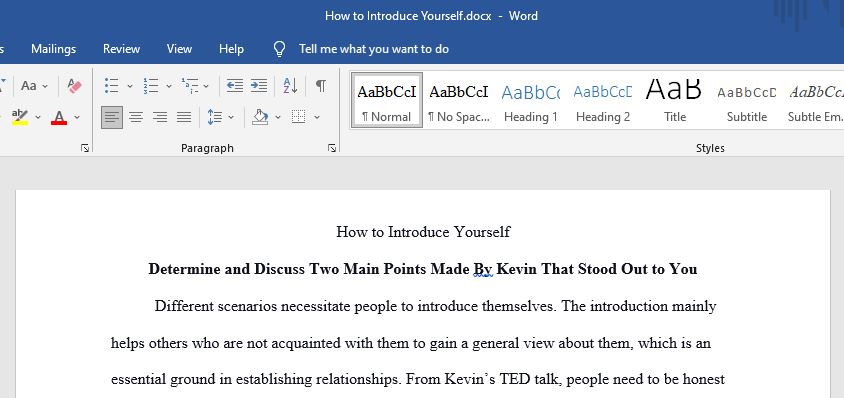Click the word Different starting the paragraph
The image size is (844, 398).
point(184,306)
